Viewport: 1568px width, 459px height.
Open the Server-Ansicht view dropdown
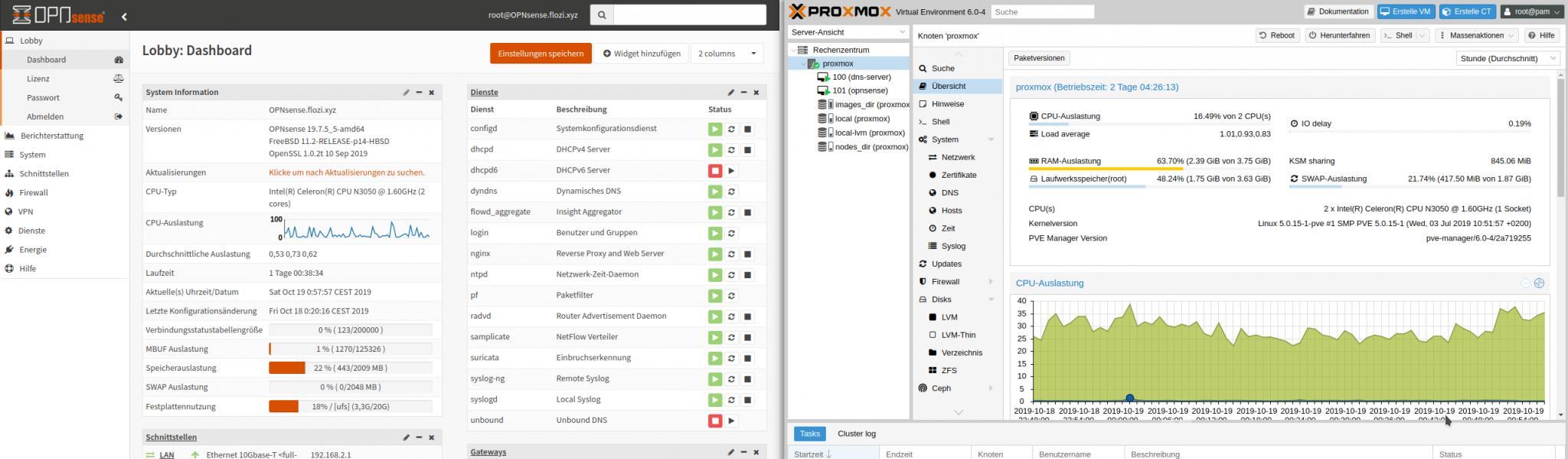[848, 32]
